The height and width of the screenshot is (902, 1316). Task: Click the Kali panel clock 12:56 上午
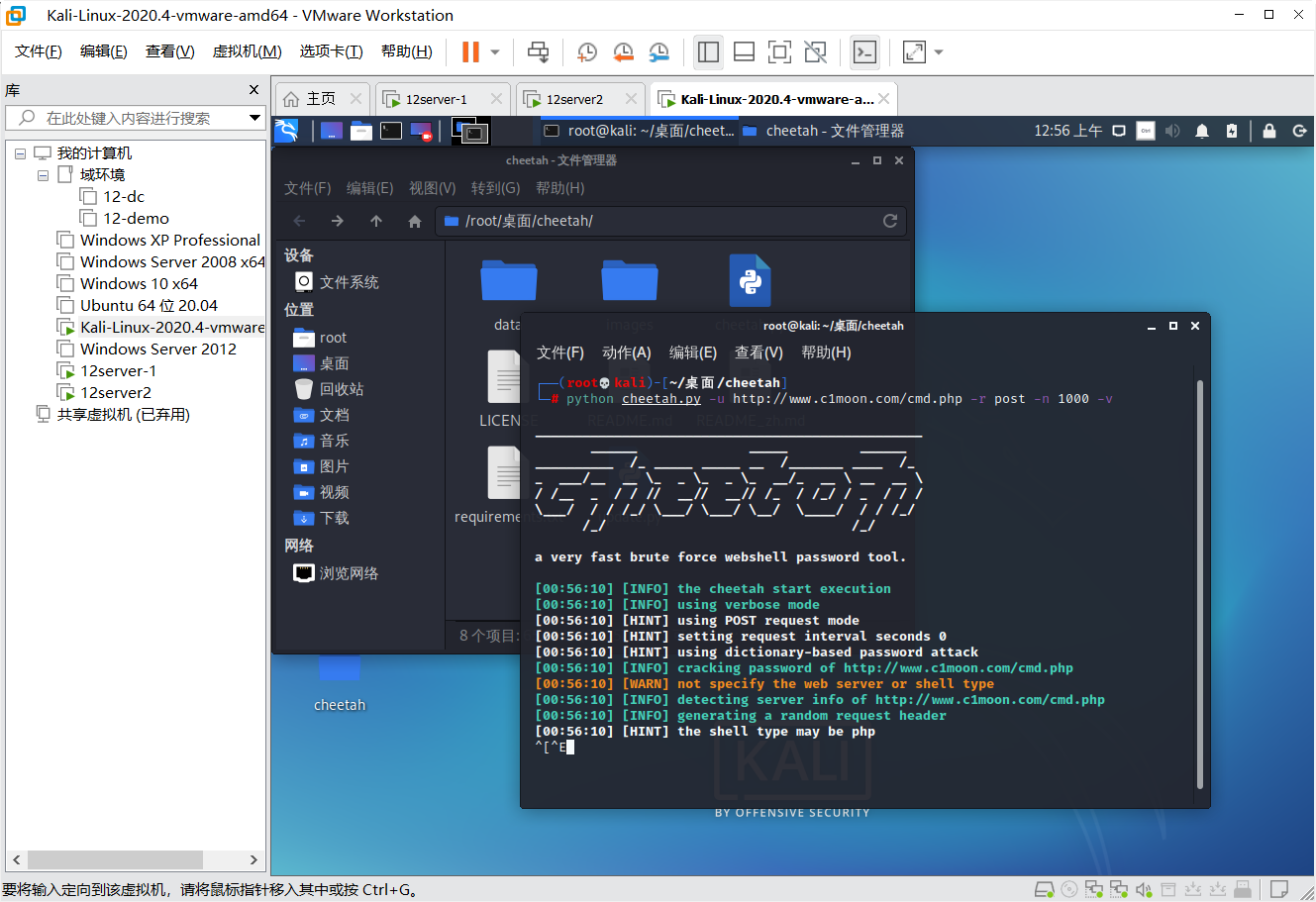[1067, 131]
